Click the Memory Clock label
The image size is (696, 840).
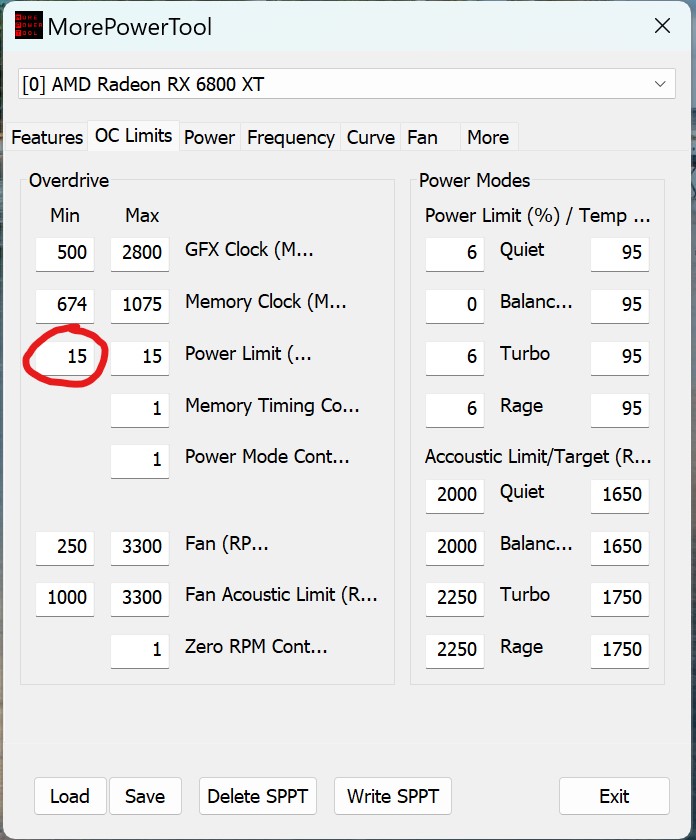click(266, 302)
